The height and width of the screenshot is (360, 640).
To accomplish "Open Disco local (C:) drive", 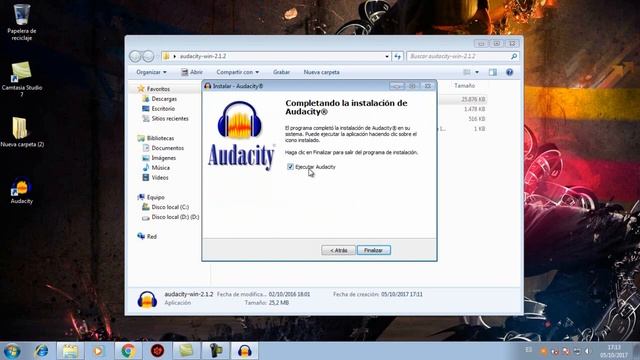I will [170, 207].
